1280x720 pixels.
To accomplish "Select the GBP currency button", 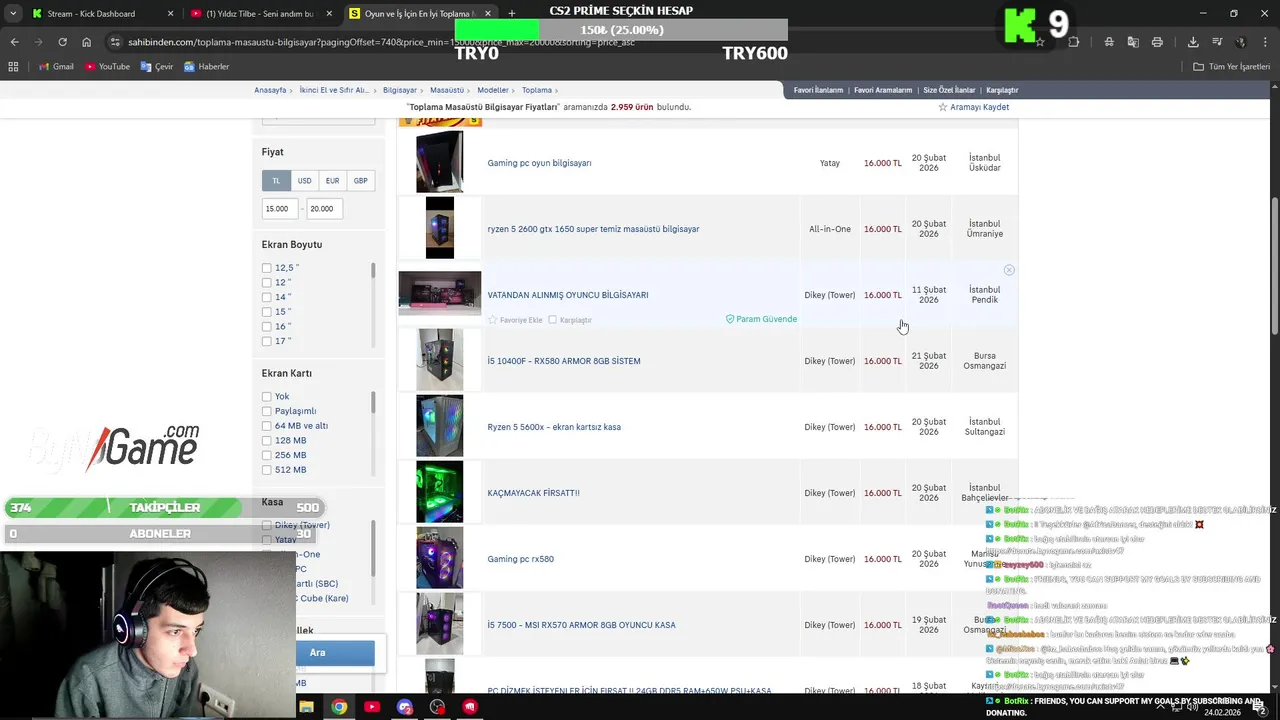I will click(x=360, y=181).
